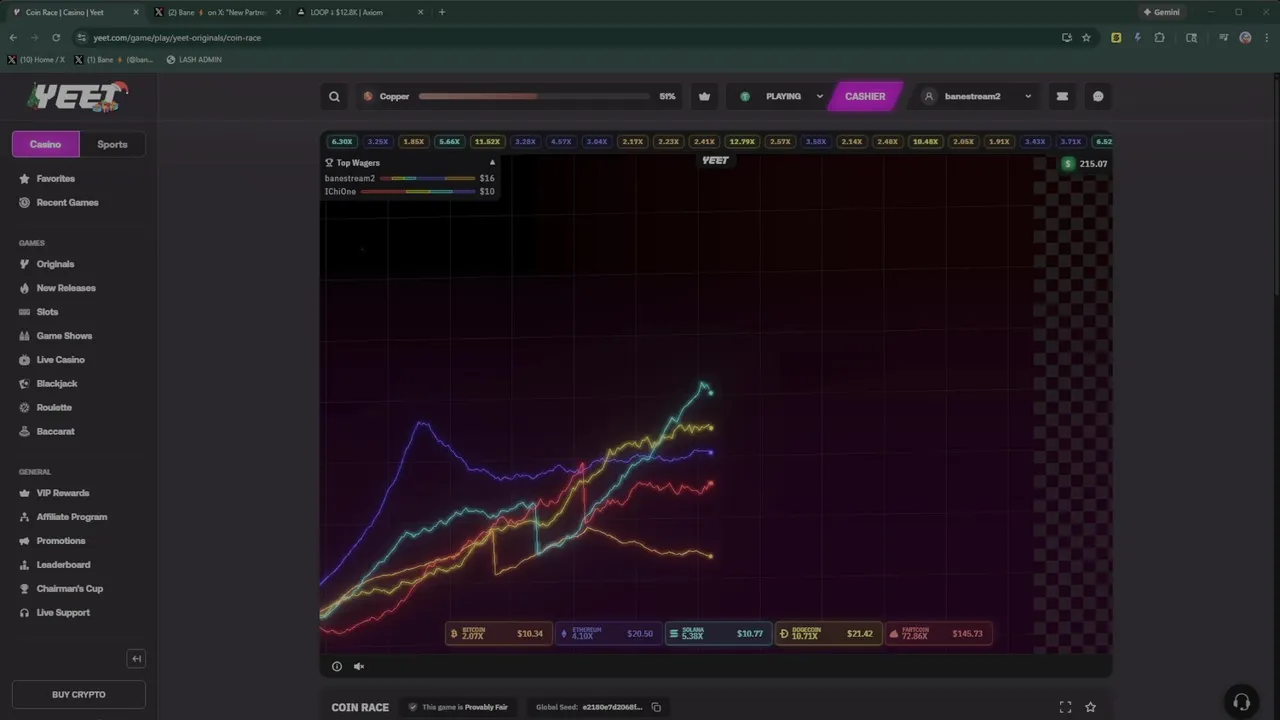Select the Bitcoin 2.07X bet card
The width and height of the screenshot is (1280, 720).
(498, 634)
